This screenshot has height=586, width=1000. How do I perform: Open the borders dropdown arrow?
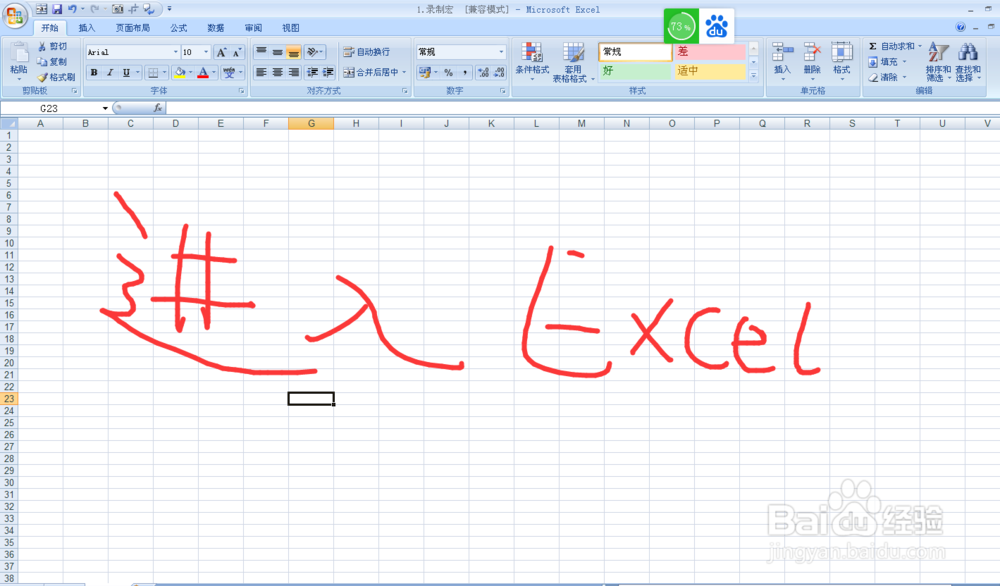(x=164, y=72)
